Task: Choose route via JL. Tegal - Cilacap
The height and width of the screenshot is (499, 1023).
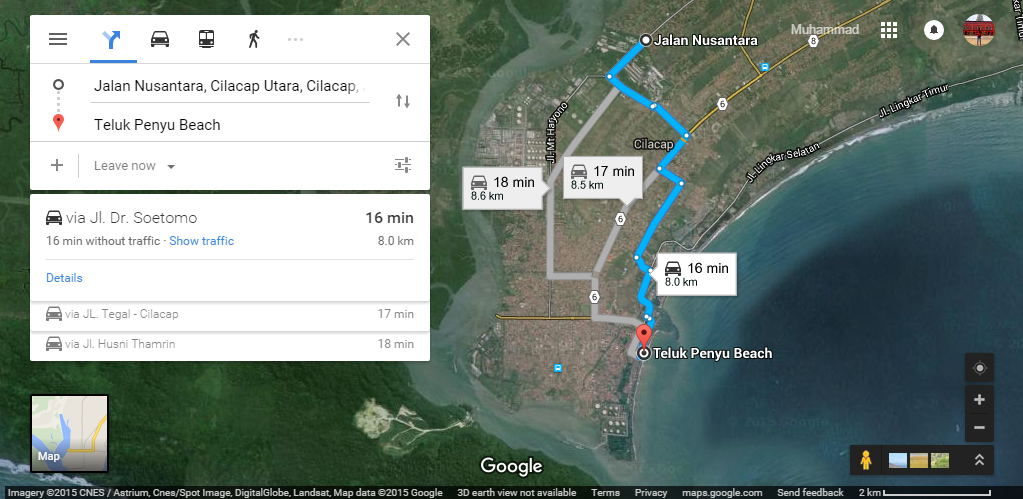Action: click(230, 314)
